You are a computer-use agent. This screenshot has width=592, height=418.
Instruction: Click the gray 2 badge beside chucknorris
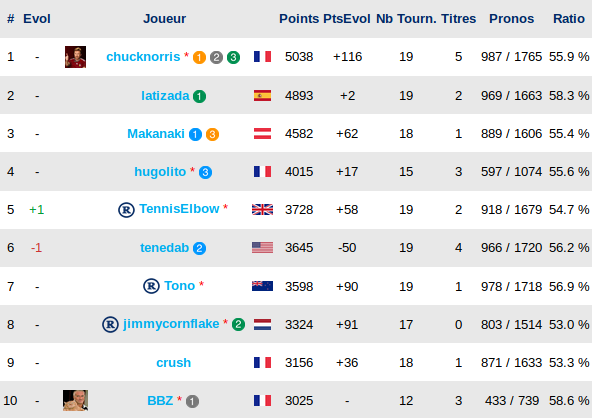pyautogui.click(x=216, y=57)
